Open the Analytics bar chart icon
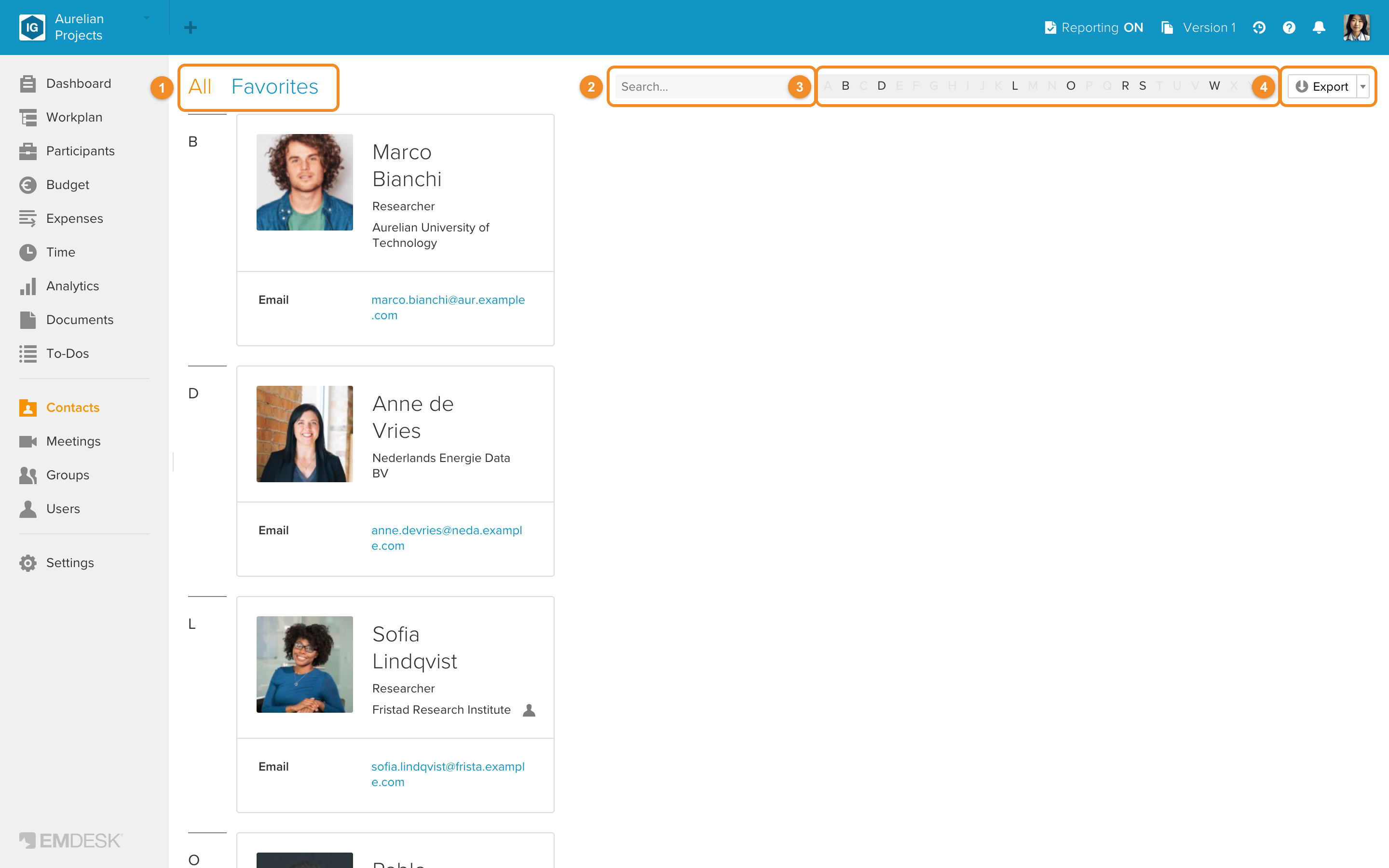Viewport: 1389px width, 868px height. point(27,286)
